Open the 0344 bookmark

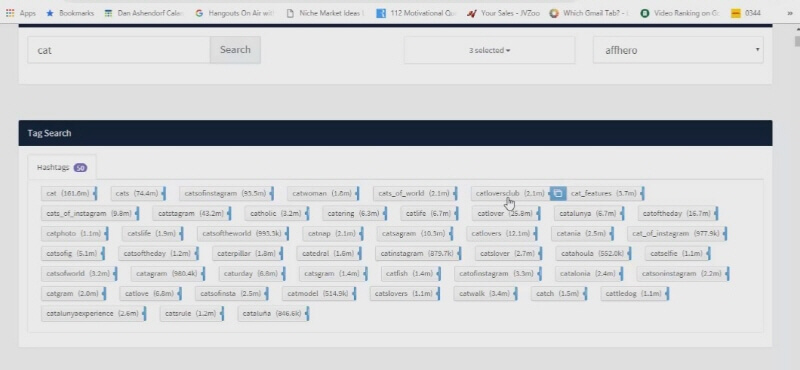(x=746, y=13)
